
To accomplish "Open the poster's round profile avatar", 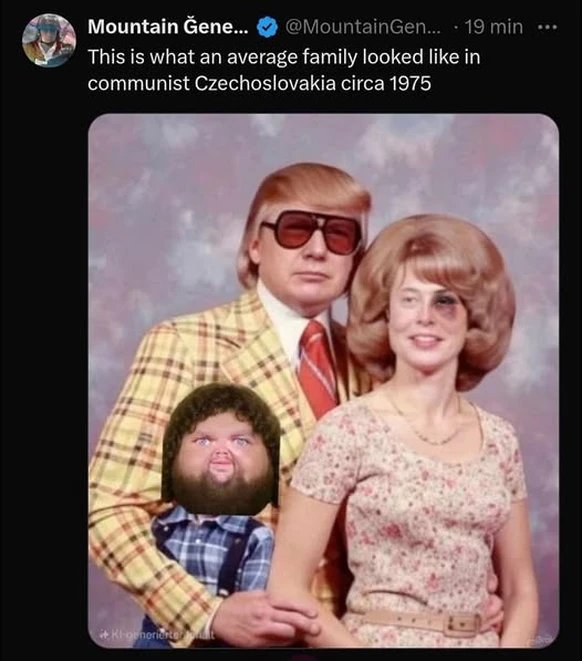I will (49, 40).
